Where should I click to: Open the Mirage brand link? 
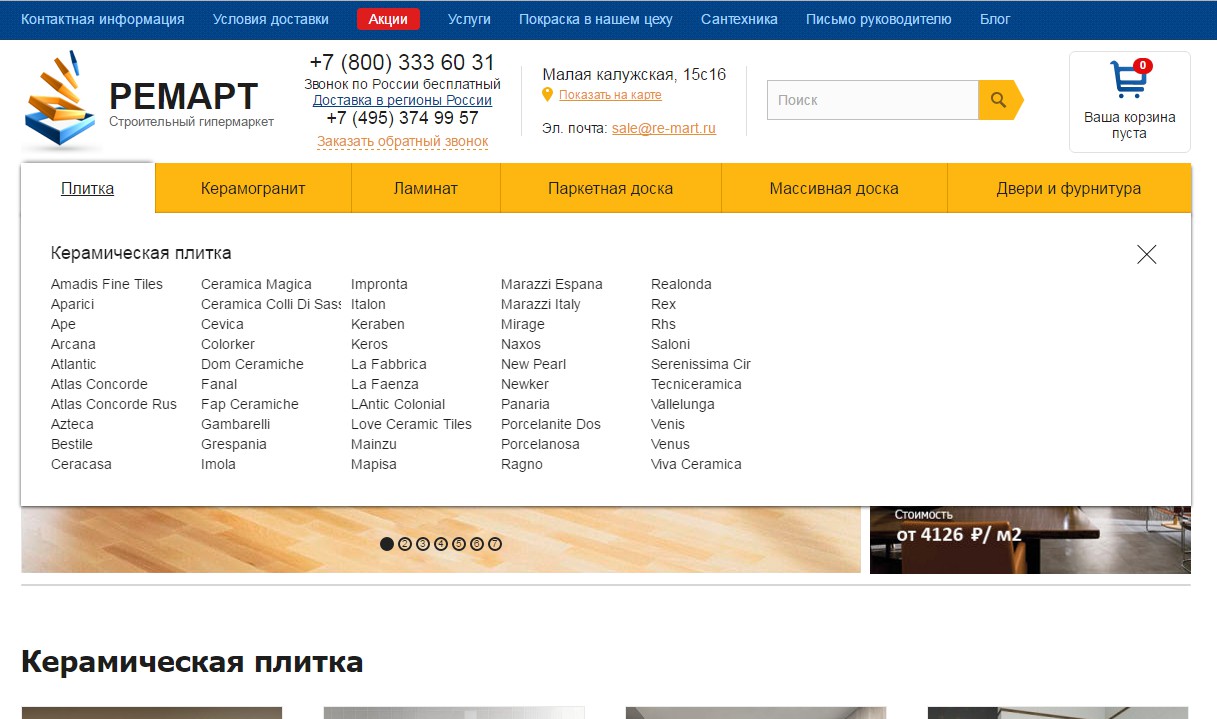[x=523, y=324]
